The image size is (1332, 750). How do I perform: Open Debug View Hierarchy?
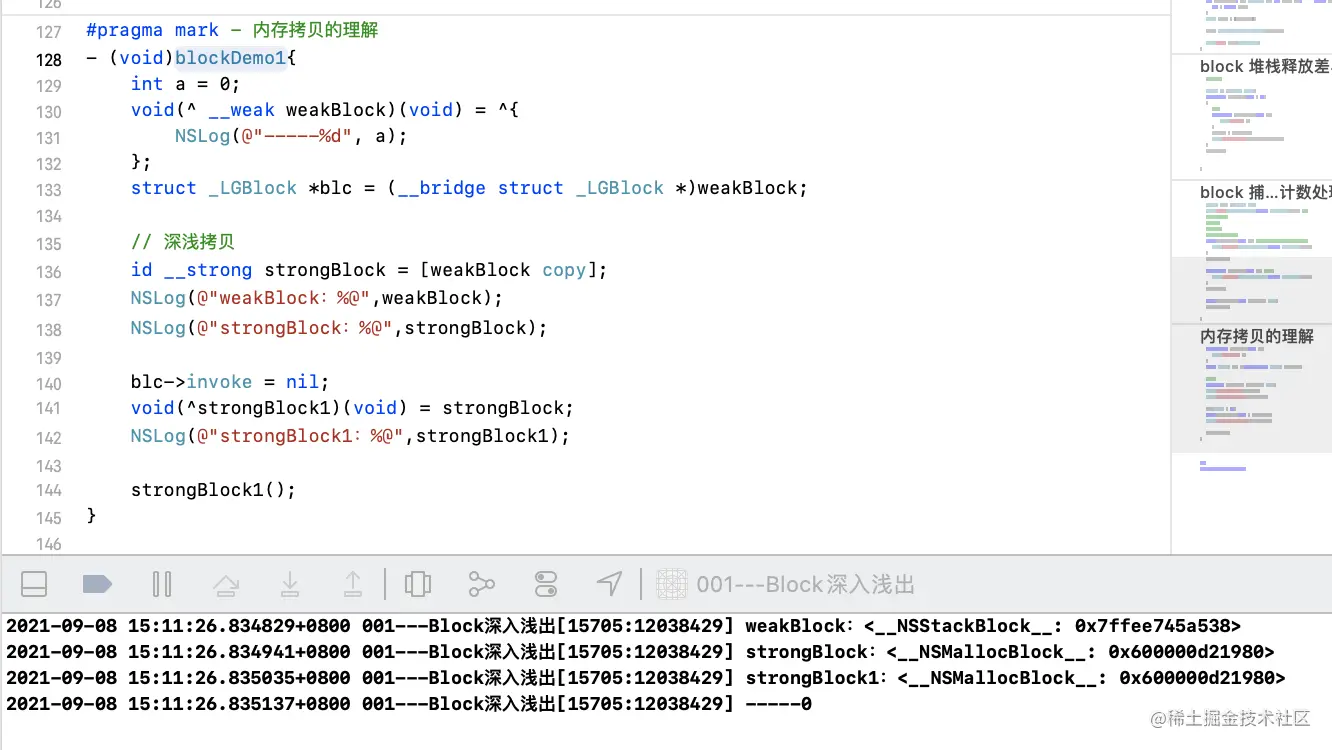coord(417,583)
